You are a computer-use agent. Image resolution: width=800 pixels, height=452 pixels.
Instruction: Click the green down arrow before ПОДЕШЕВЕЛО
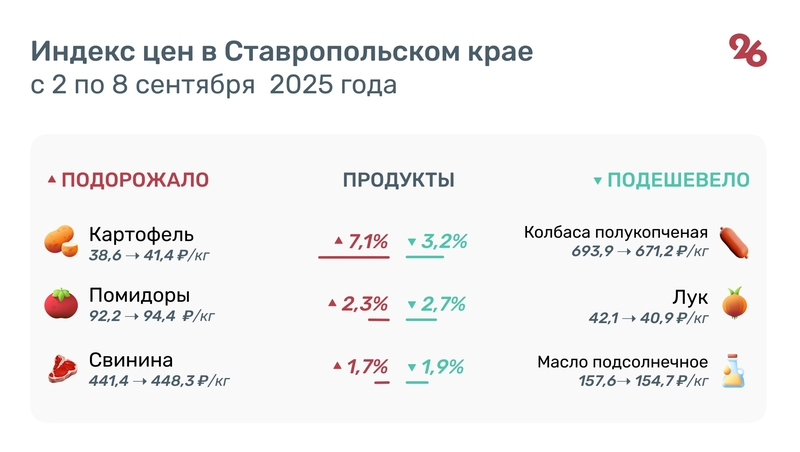click(x=598, y=181)
